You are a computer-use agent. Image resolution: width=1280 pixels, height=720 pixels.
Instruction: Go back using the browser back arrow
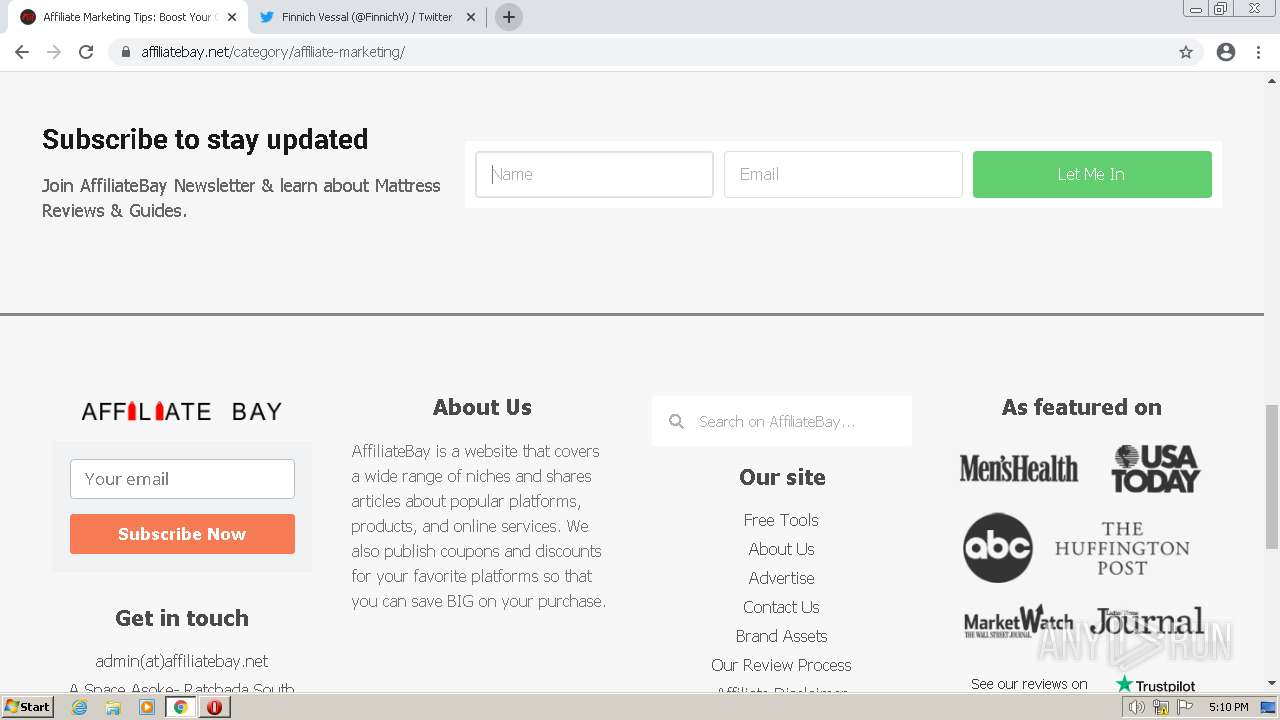[22, 52]
